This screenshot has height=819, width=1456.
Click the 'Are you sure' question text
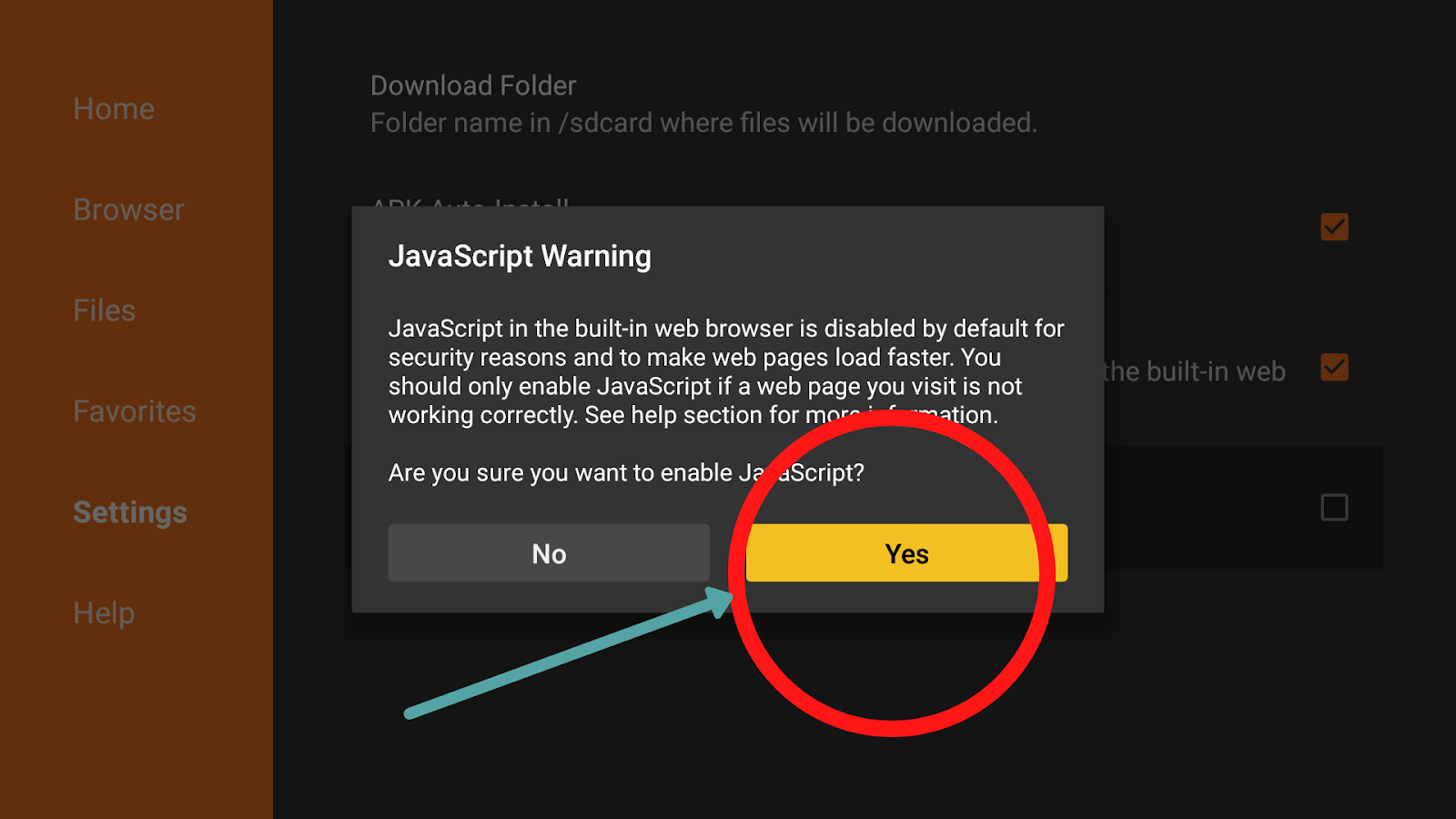pos(626,473)
